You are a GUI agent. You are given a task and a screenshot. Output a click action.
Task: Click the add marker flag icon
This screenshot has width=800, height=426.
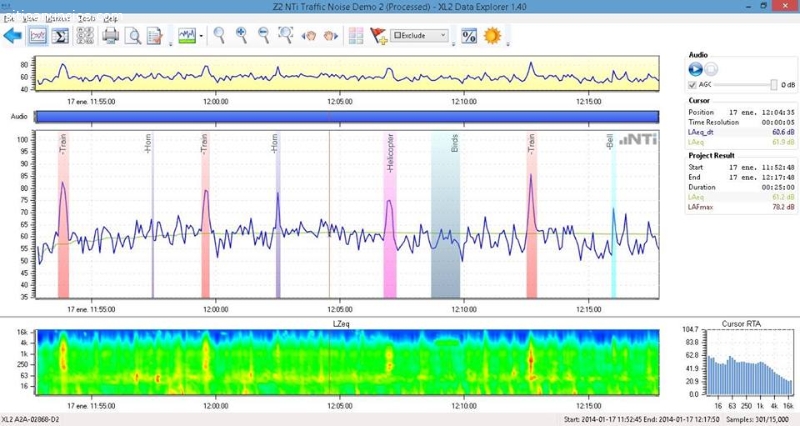378,36
